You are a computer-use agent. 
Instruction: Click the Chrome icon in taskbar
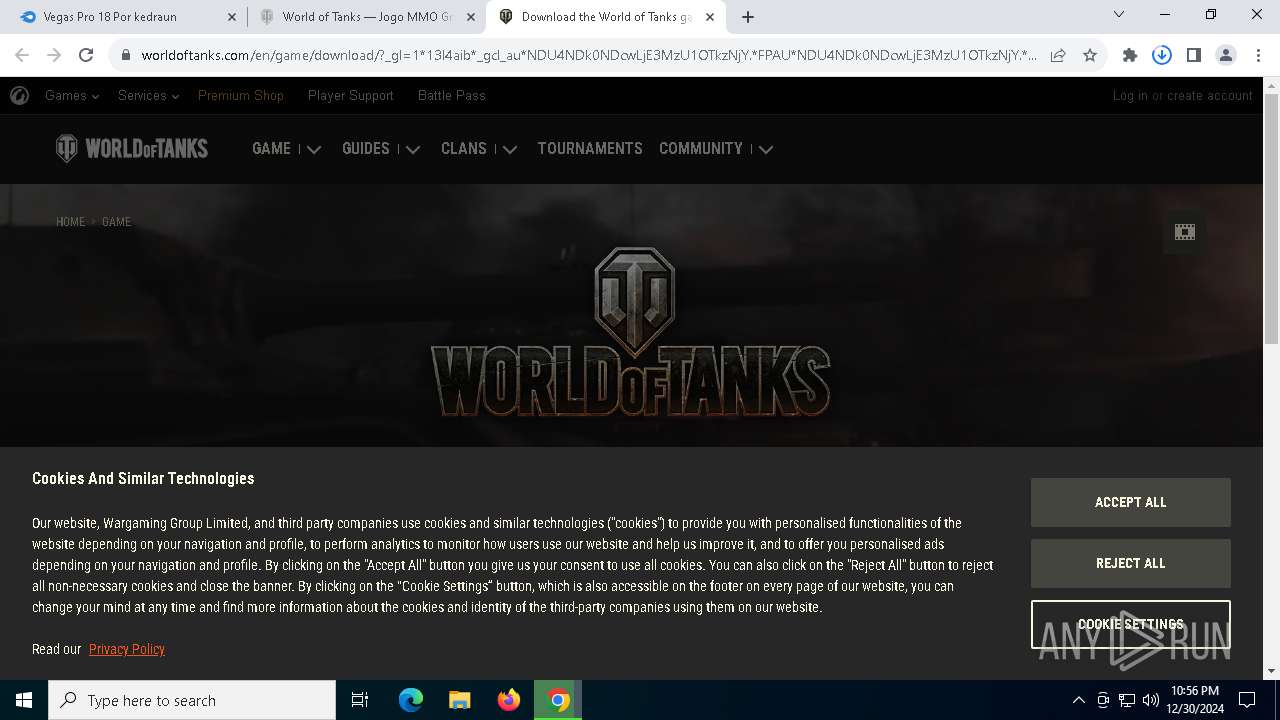(558, 700)
